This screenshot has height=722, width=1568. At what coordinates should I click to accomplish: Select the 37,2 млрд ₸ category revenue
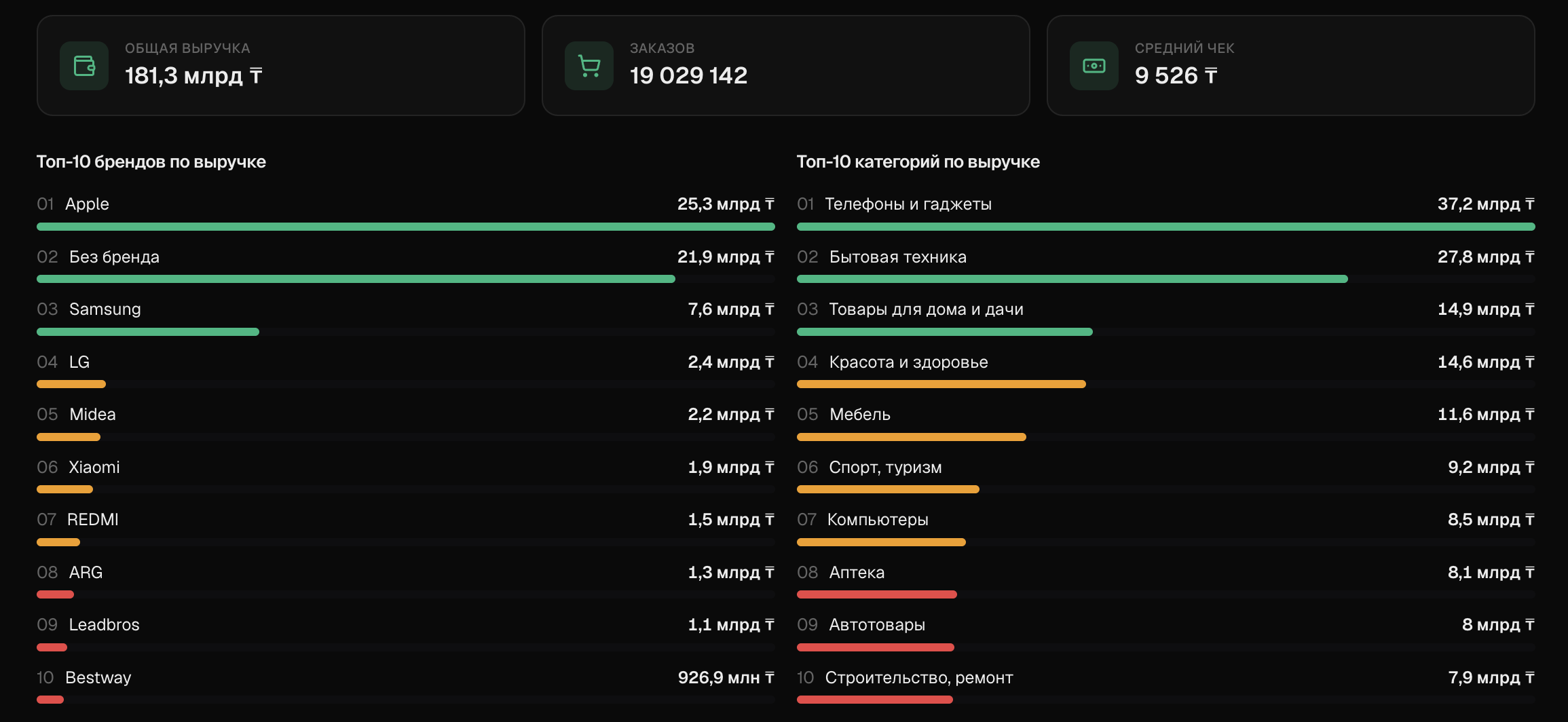(1486, 204)
